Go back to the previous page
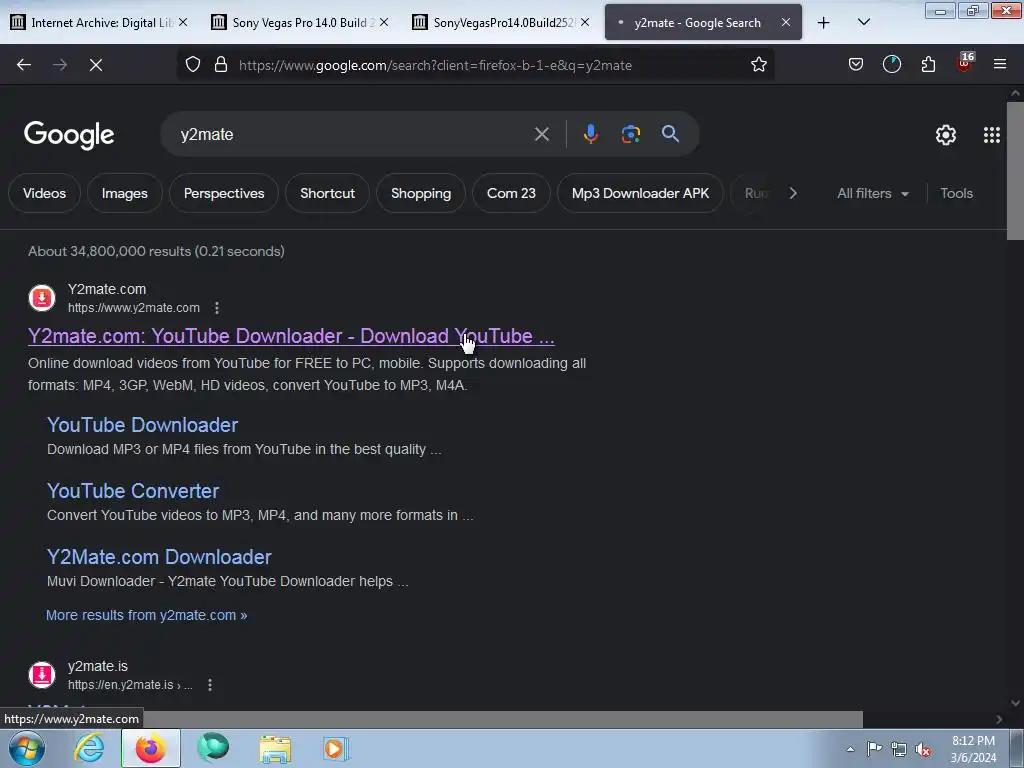The image size is (1024, 768). click(x=24, y=65)
